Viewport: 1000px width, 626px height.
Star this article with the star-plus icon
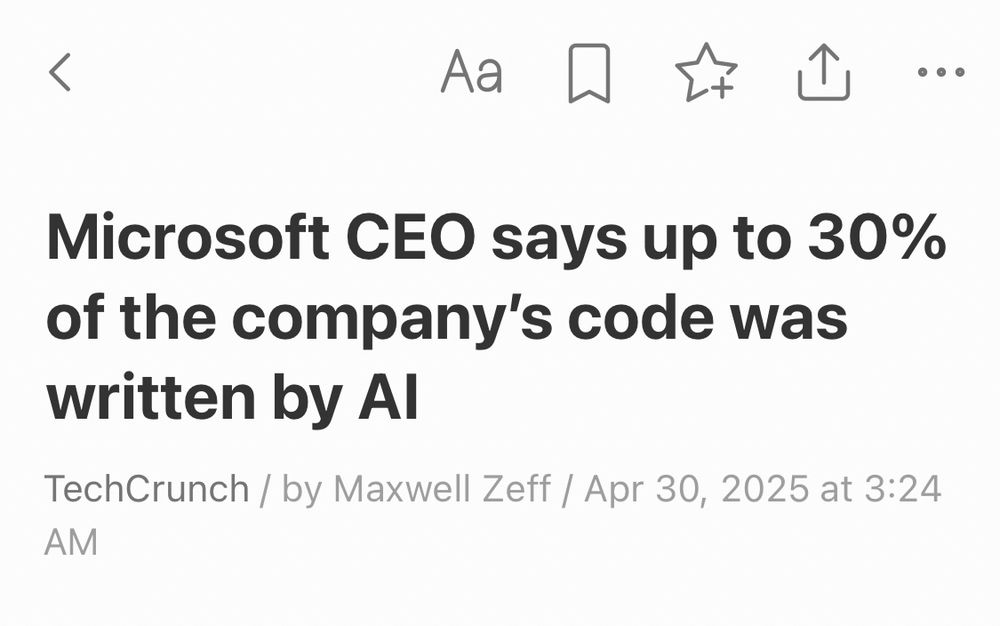(706, 74)
